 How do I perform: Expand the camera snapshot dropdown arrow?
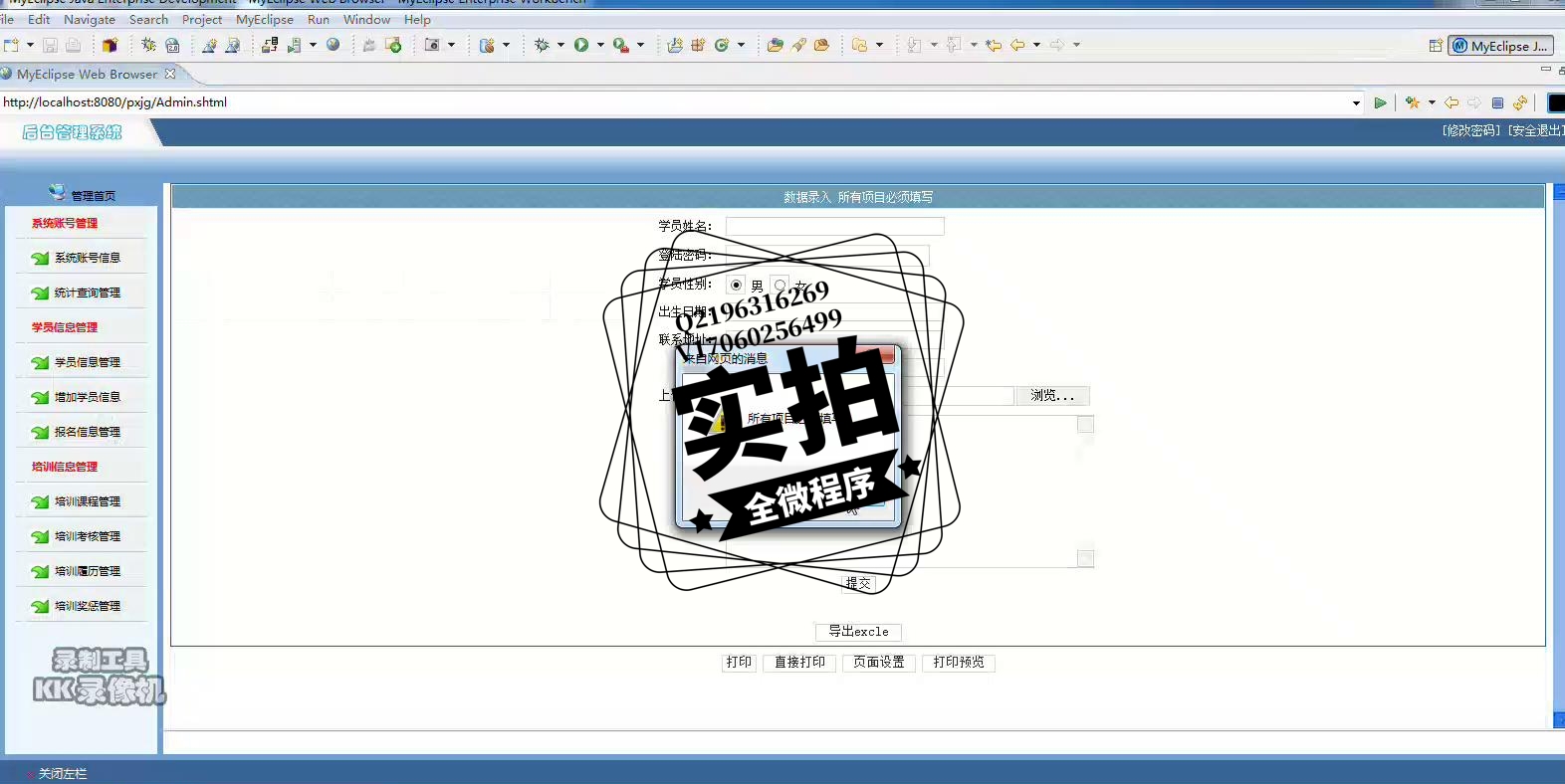pos(451,45)
